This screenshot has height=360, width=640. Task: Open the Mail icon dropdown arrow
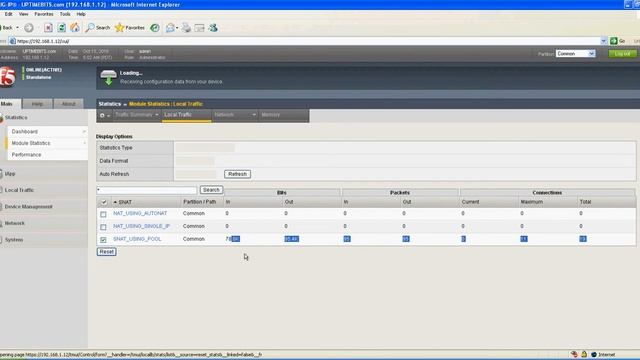tap(177, 28)
